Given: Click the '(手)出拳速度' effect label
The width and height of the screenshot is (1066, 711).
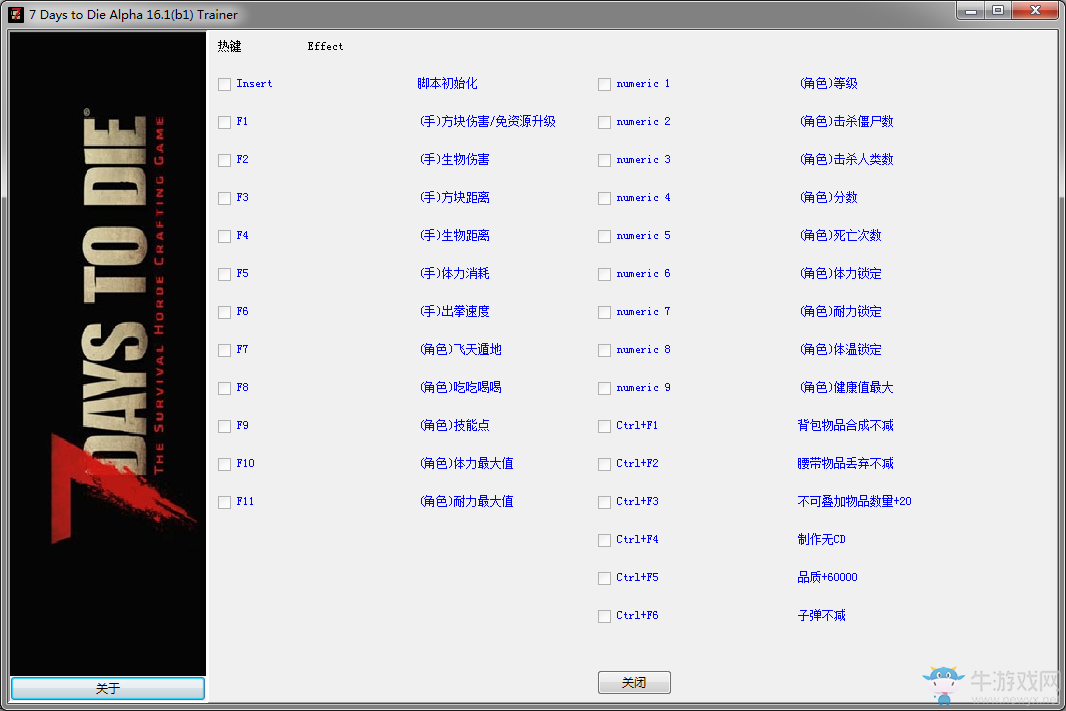Looking at the screenshot, I should pyautogui.click(x=455, y=312).
